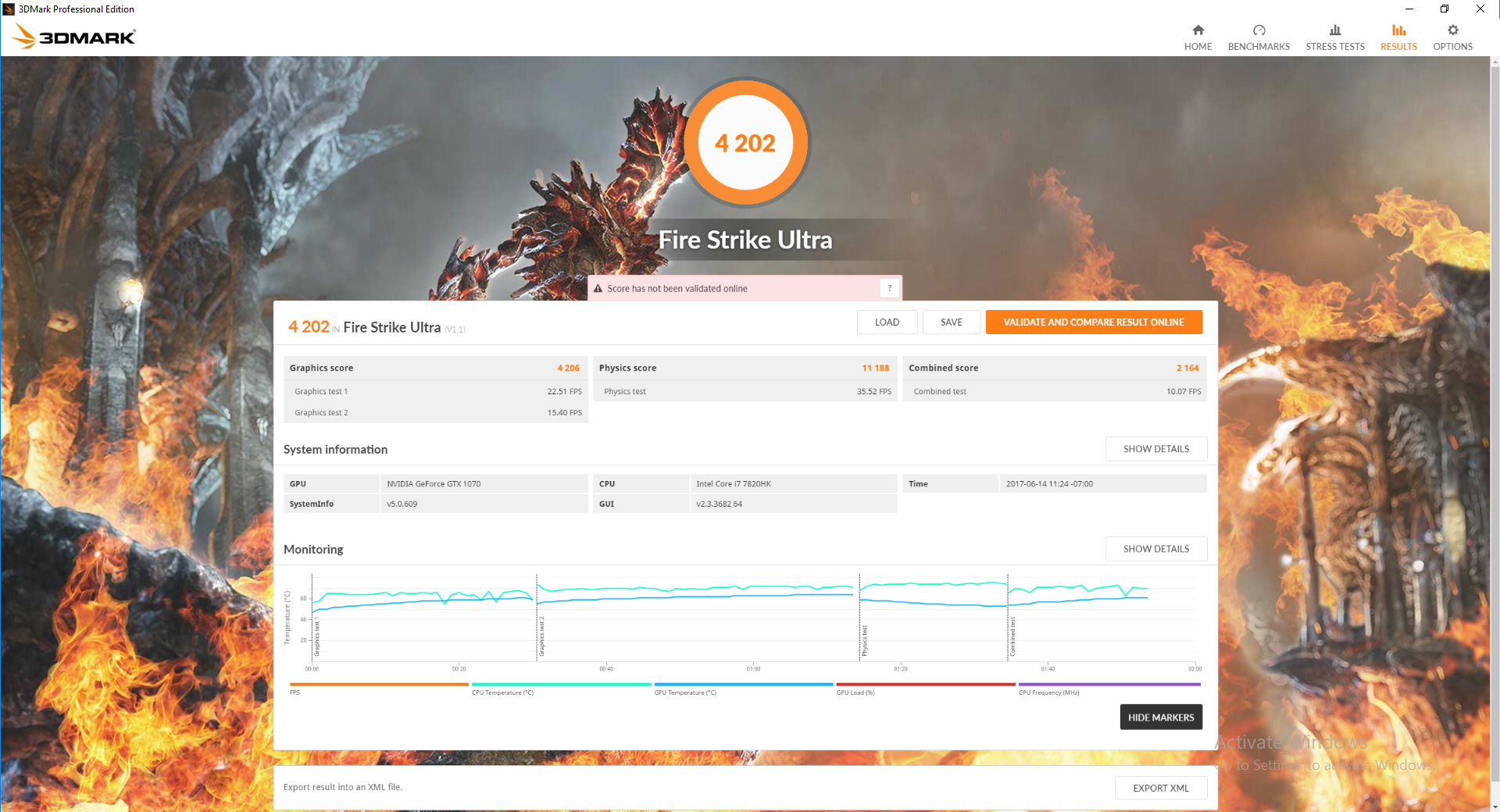Click the 3DMark logo

(74, 36)
